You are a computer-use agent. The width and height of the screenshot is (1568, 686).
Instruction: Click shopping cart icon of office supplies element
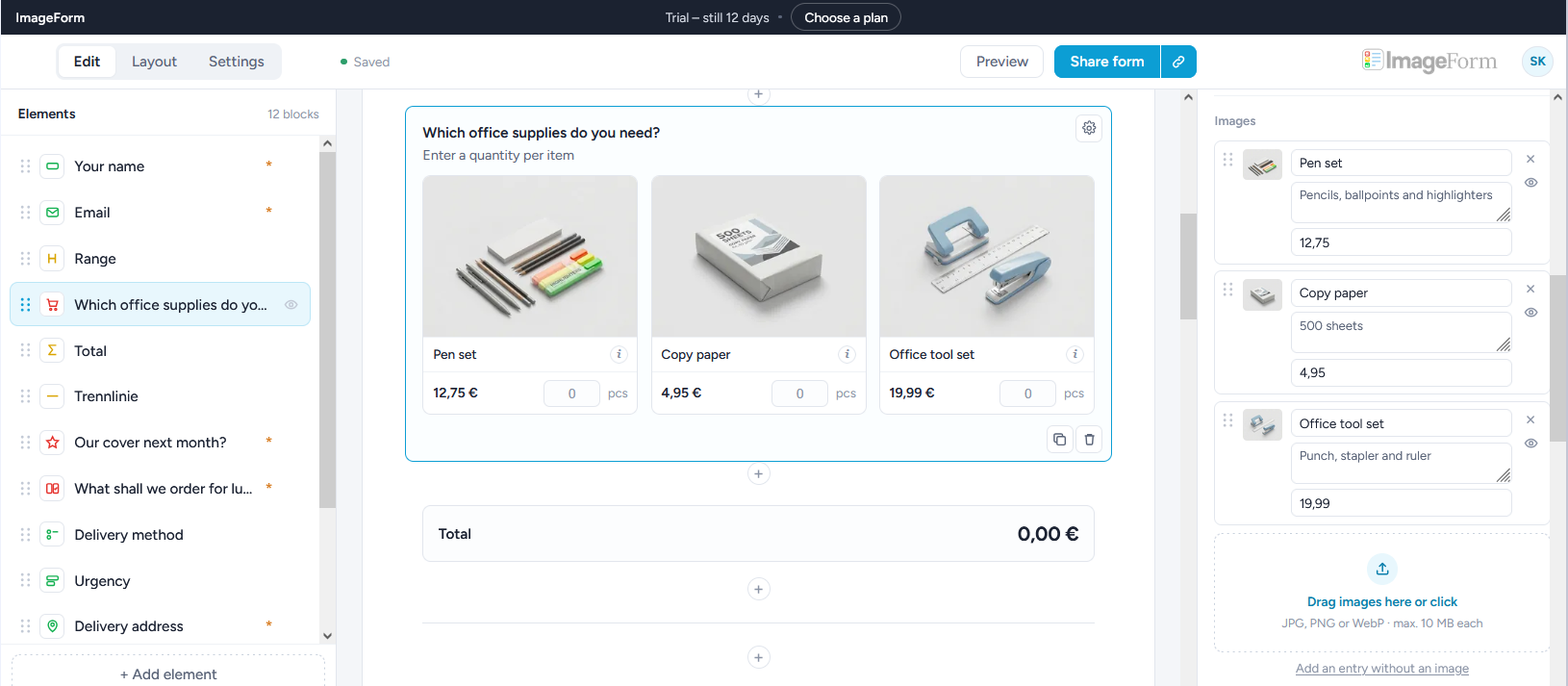(x=53, y=305)
